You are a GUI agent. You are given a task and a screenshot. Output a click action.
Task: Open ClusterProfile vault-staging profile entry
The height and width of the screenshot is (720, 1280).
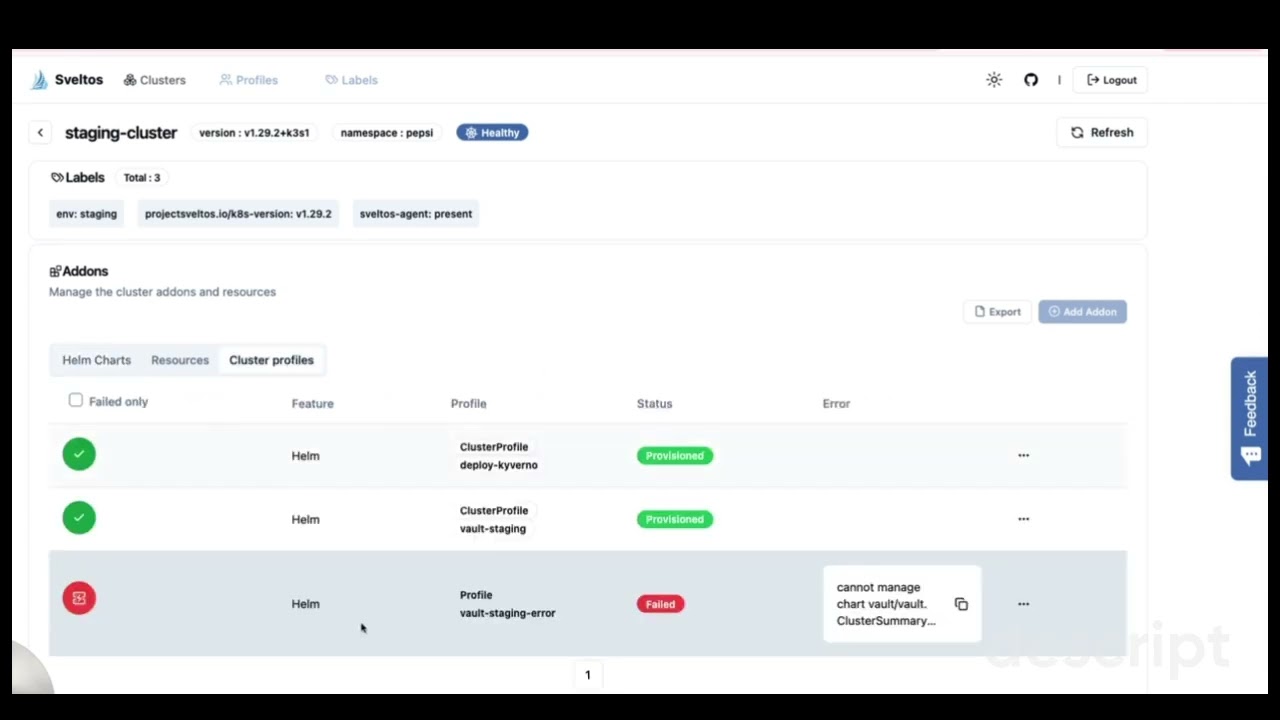pos(494,519)
